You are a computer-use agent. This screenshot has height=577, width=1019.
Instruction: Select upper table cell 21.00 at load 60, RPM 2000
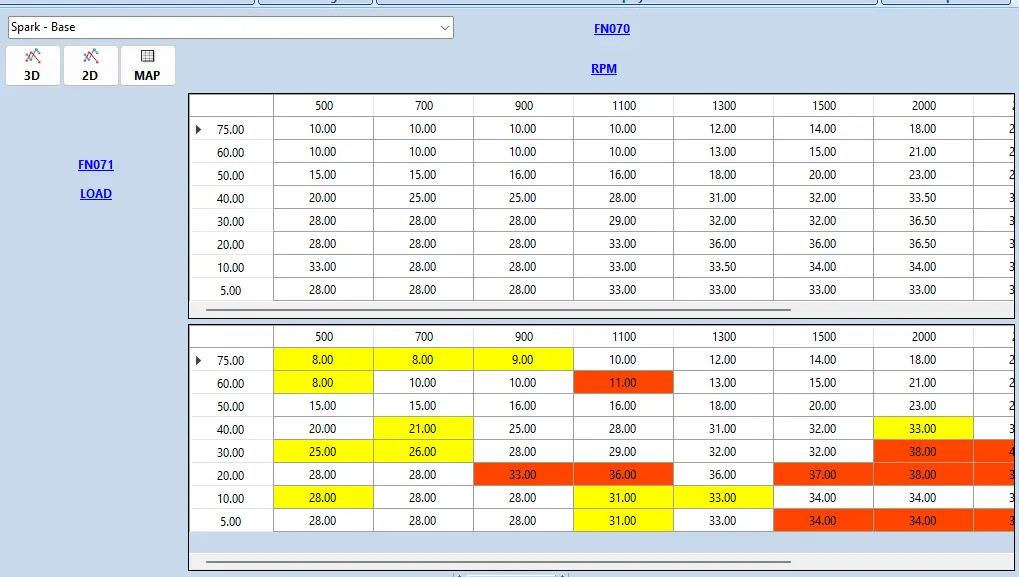pyautogui.click(x=923, y=151)
